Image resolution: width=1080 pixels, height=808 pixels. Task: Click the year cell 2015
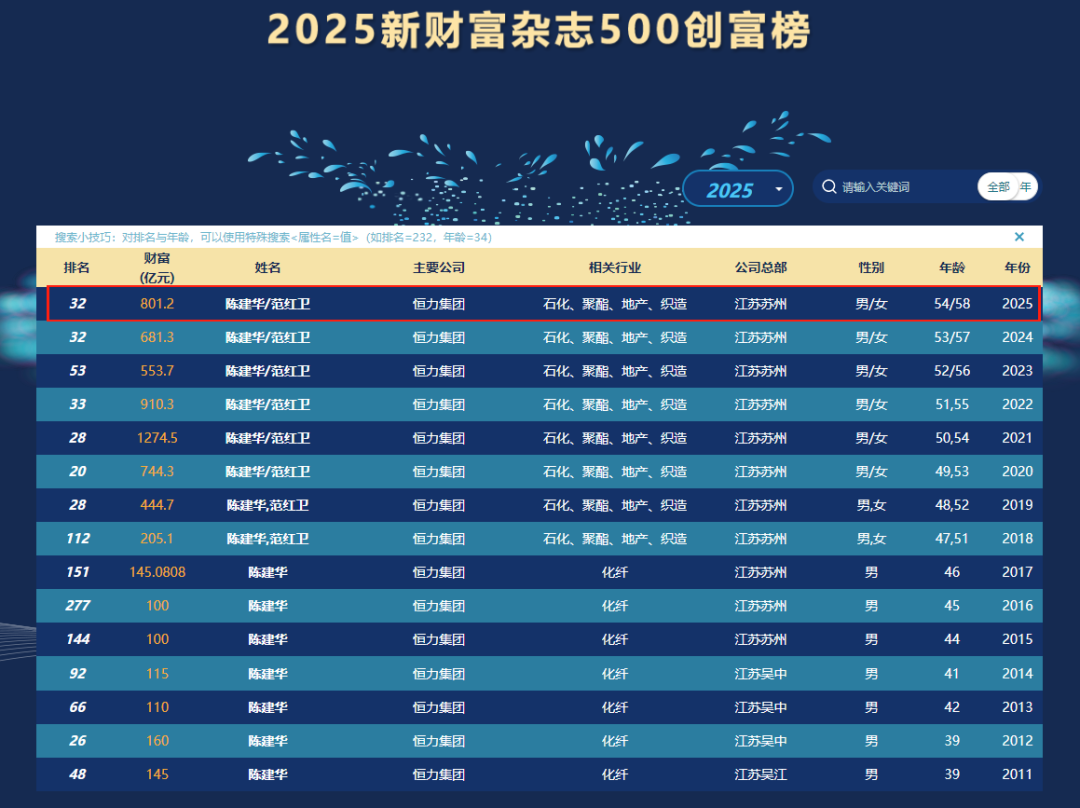[x=1017, y=639]
